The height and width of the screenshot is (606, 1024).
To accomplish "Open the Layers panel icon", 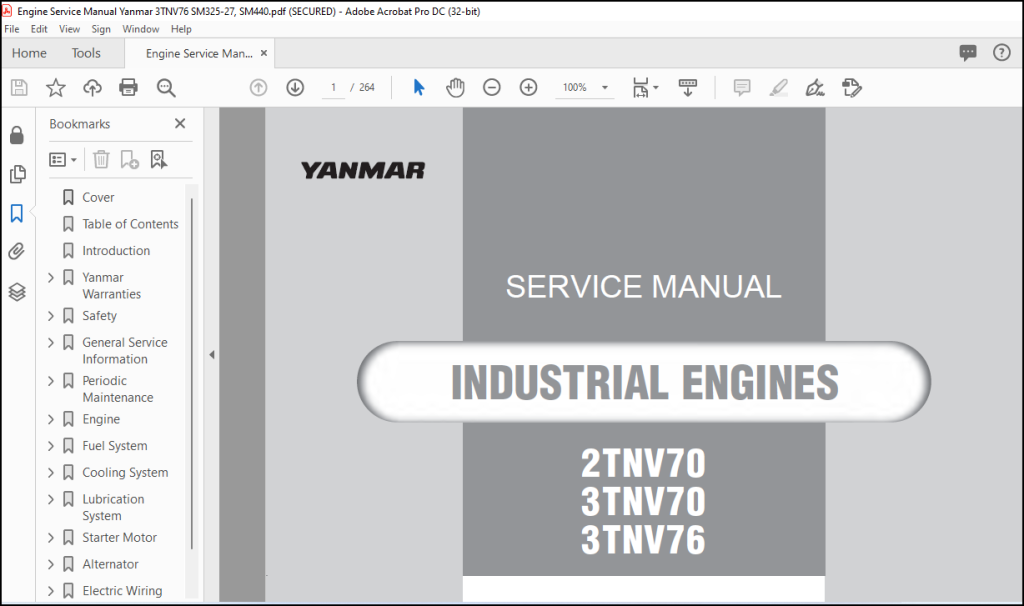I will click(x=17, y=292).
